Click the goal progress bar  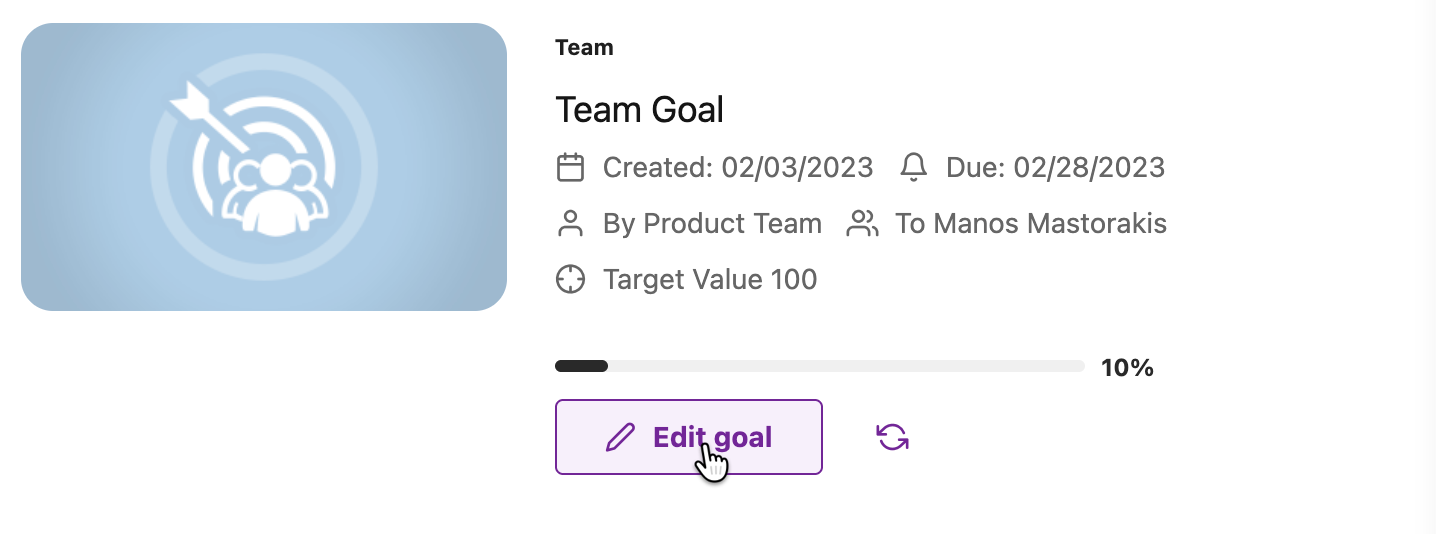pos(820,366)
